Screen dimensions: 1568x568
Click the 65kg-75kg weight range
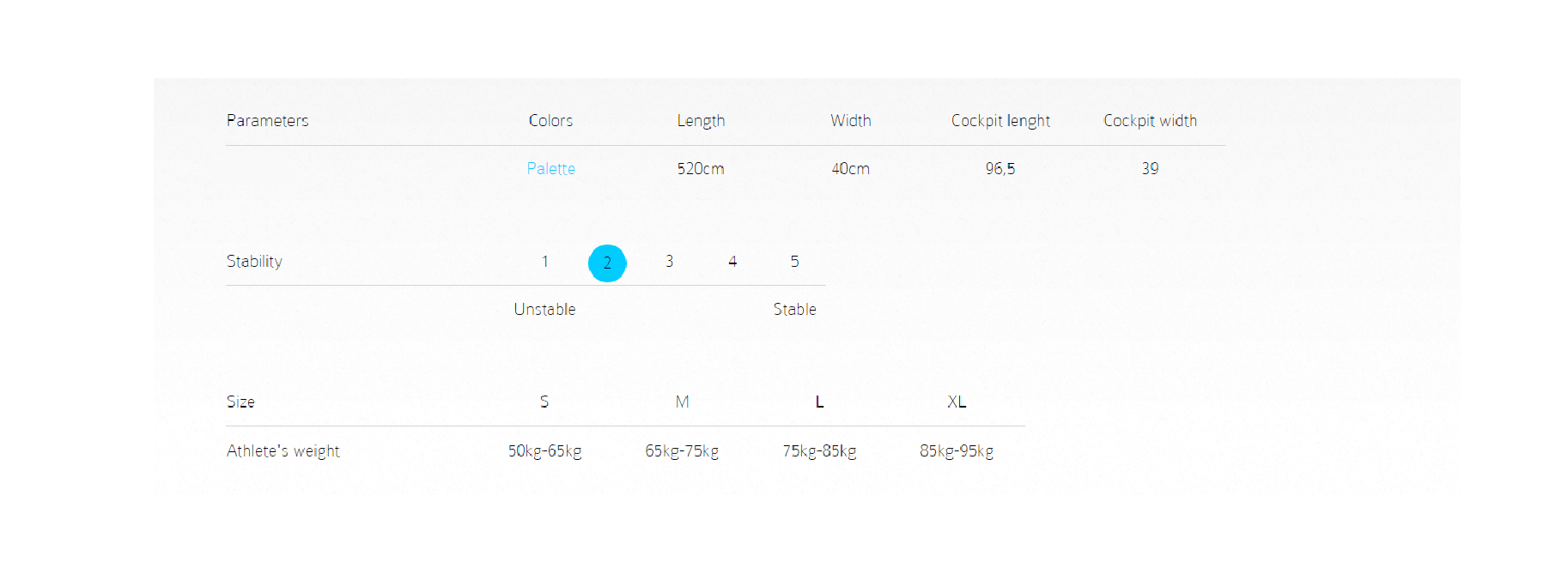pyautogui.click(x=682, y=451)
